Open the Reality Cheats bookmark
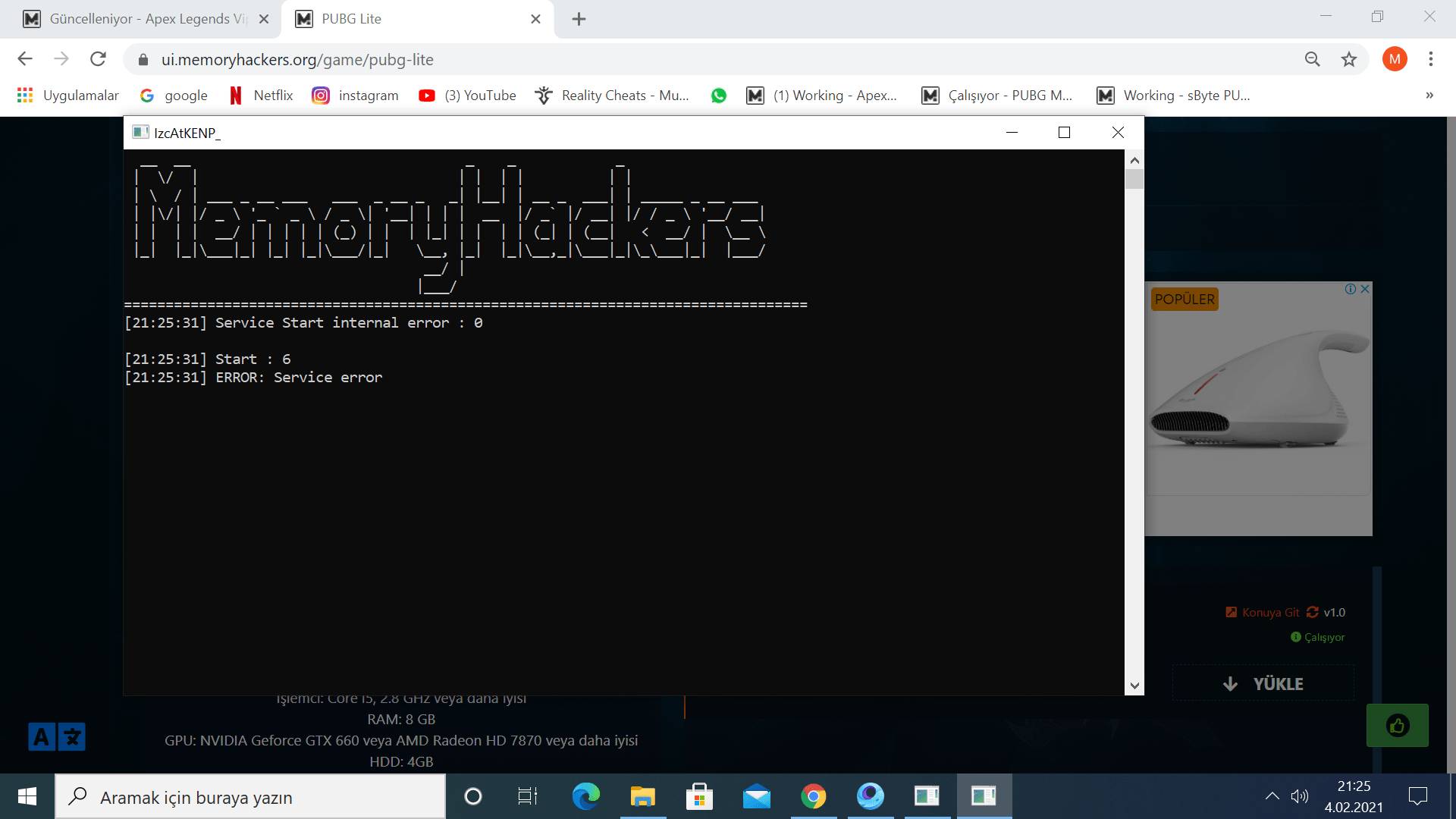The width and height of the screenshot is (1456, 819). (612, 96)
